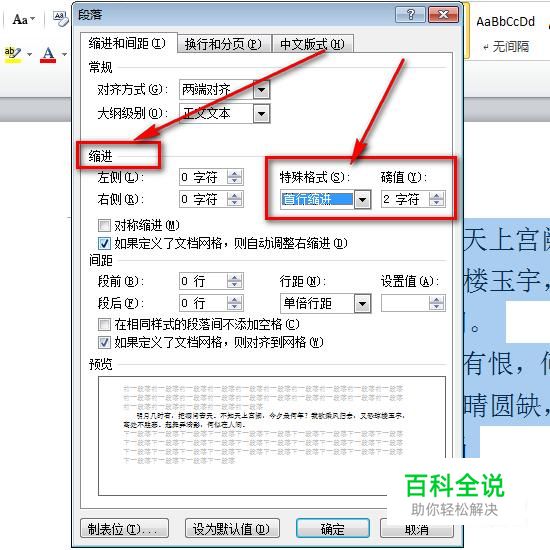Image resolution: width=550 pixels, height=550 pixels.
Task: Open the font color dropdown arrow
Action: 65,54
